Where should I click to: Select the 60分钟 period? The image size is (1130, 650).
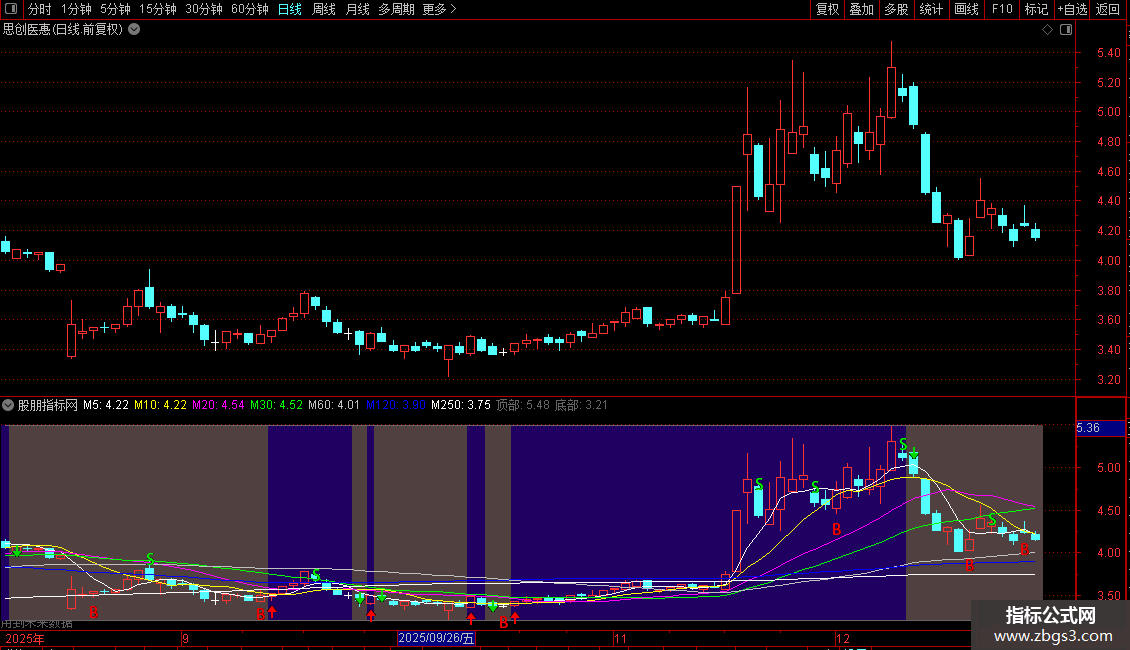pos(250,9)
